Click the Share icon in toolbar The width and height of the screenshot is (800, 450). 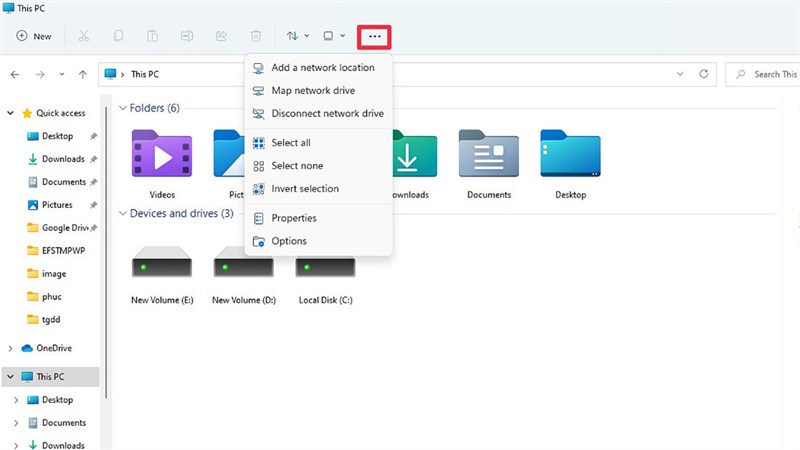coord(221,36)
